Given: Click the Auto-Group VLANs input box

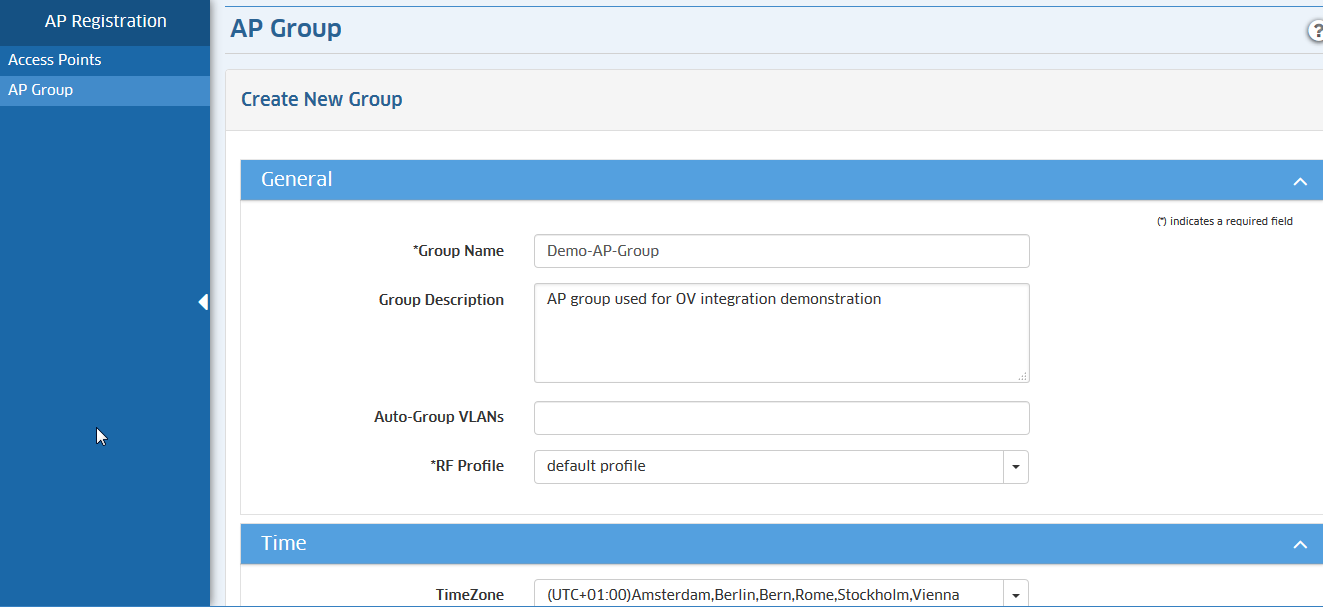Looking at the screenshot, I should [781, 418].
